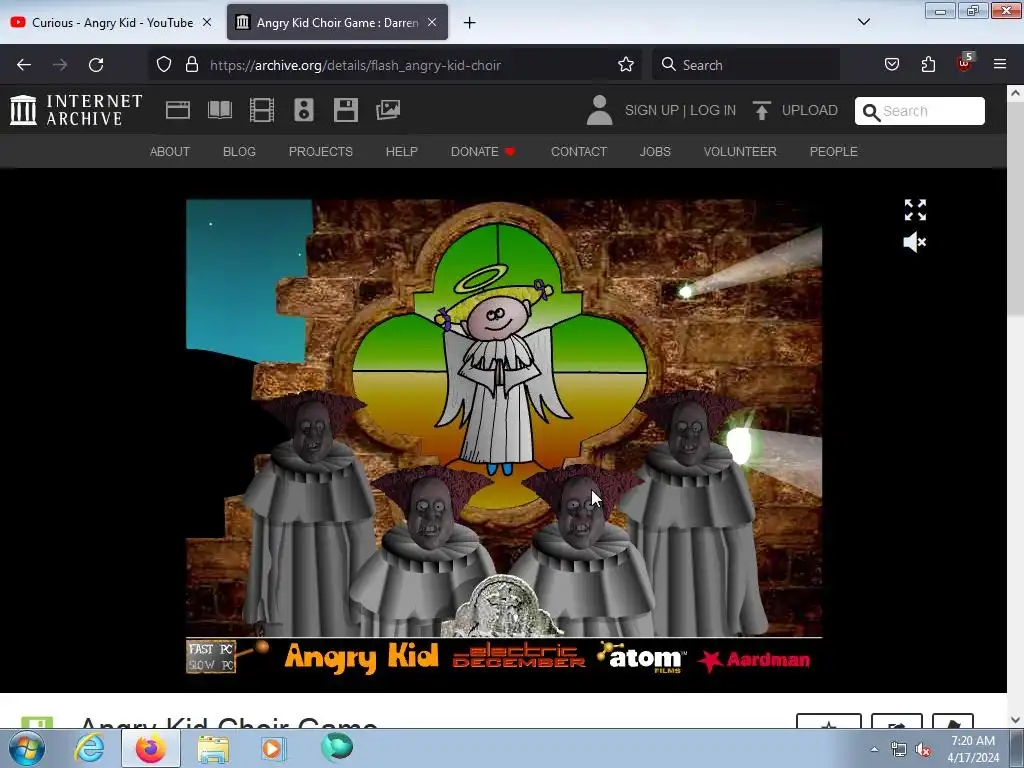
Task: Open Internet Archive home logo
Action: point(76,110)
